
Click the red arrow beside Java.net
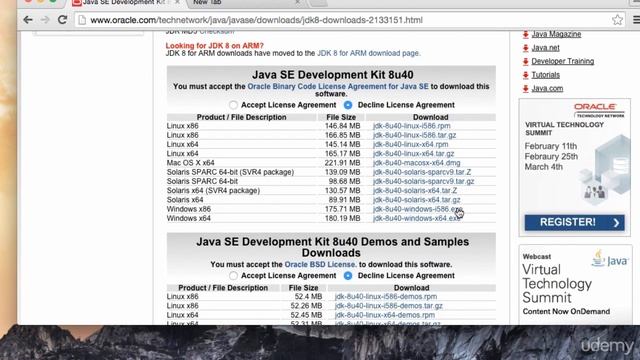coord(525,48)
